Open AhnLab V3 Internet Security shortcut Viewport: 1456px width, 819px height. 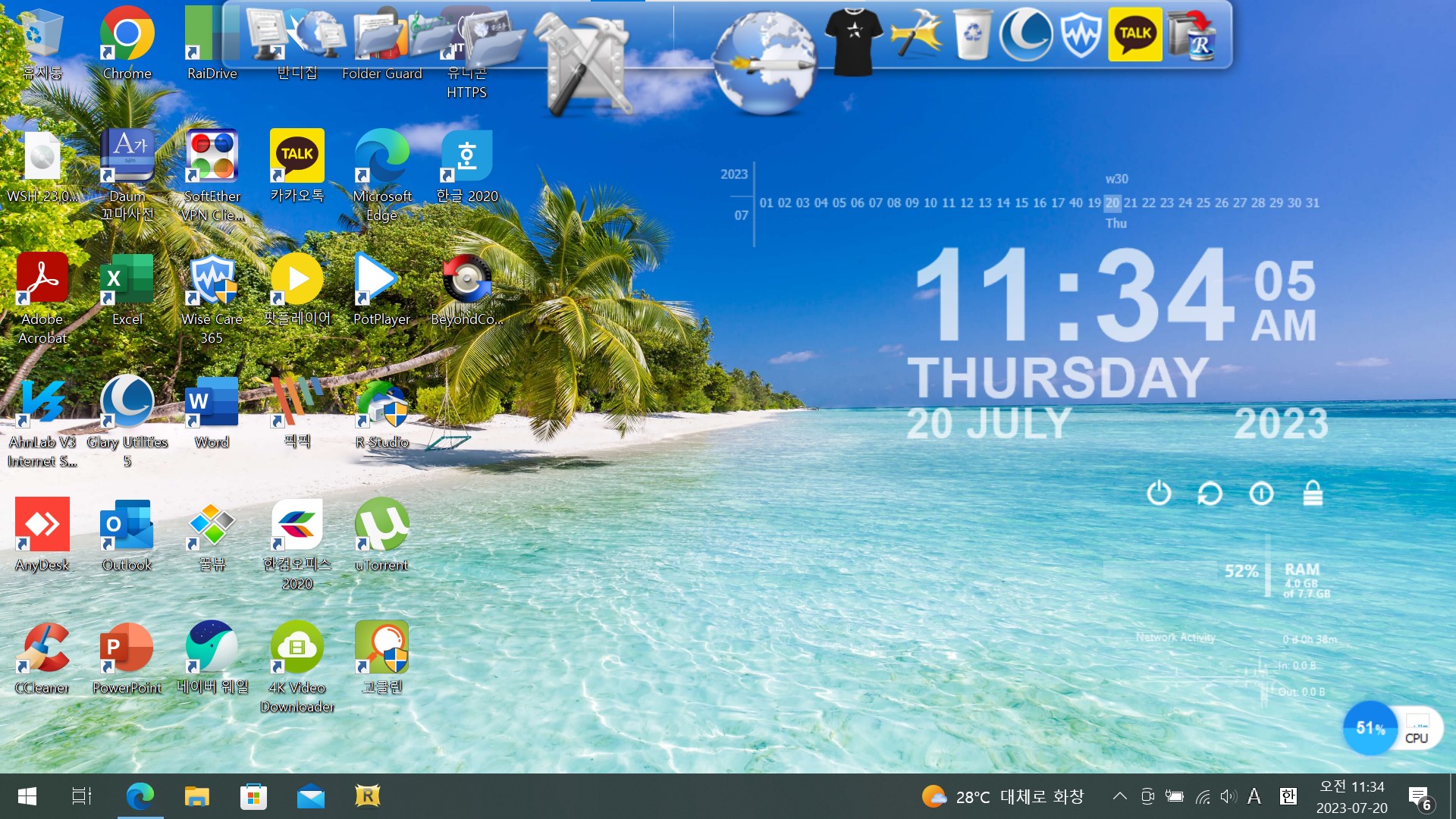[x=42, y=403]
